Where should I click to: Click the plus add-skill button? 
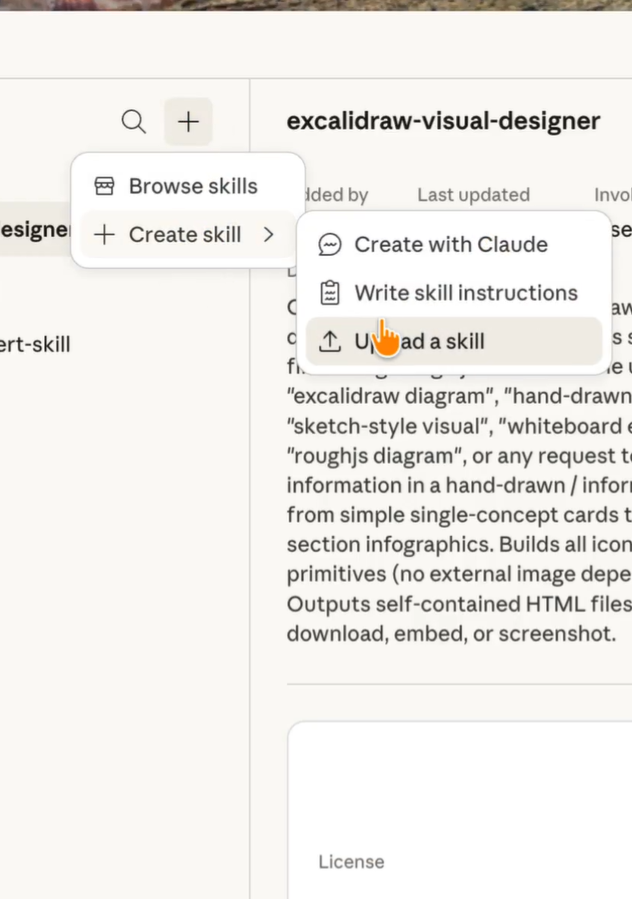click(x=188, y=122)
